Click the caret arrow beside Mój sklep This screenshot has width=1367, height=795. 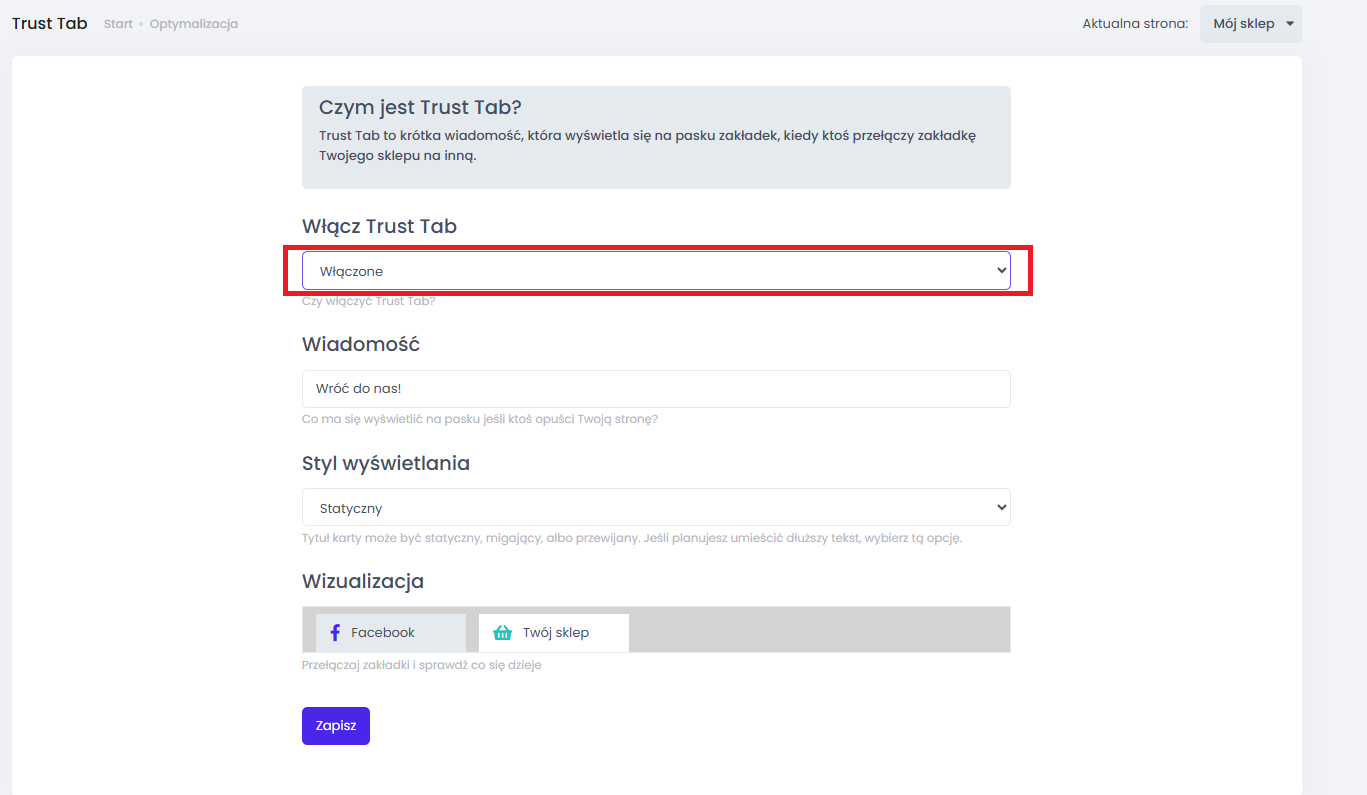click(x=1290, y=23)
